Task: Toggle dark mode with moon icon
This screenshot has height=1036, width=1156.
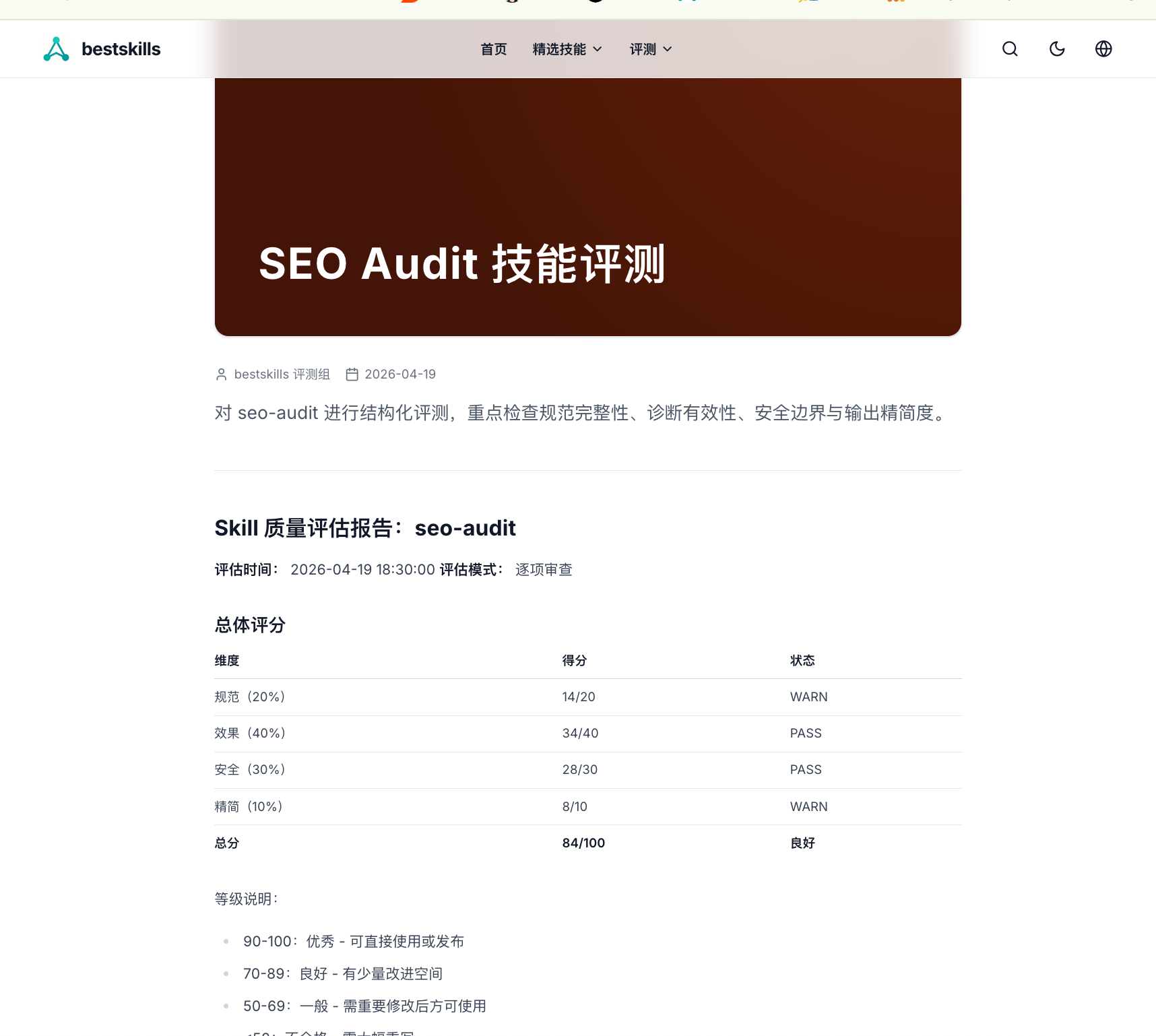Action: point(1057,49)
